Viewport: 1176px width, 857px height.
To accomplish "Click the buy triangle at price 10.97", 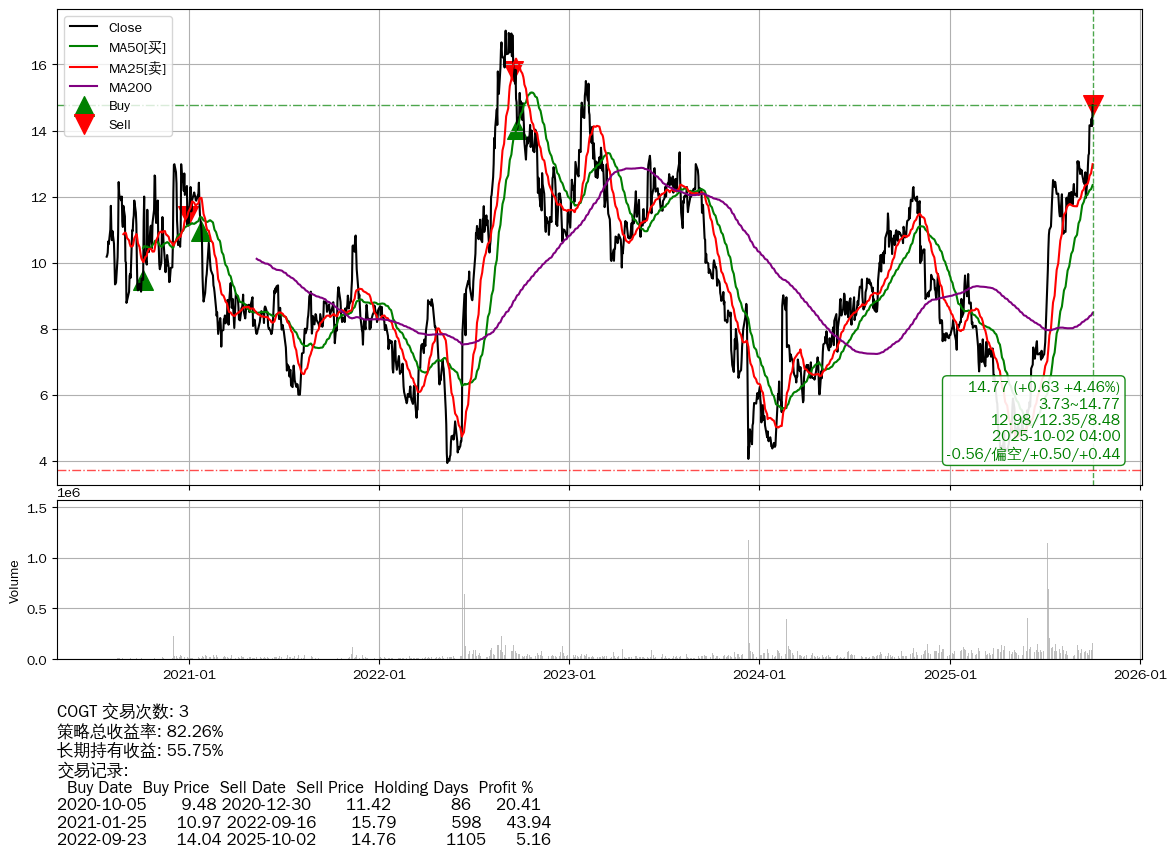I will coord(201,231).
